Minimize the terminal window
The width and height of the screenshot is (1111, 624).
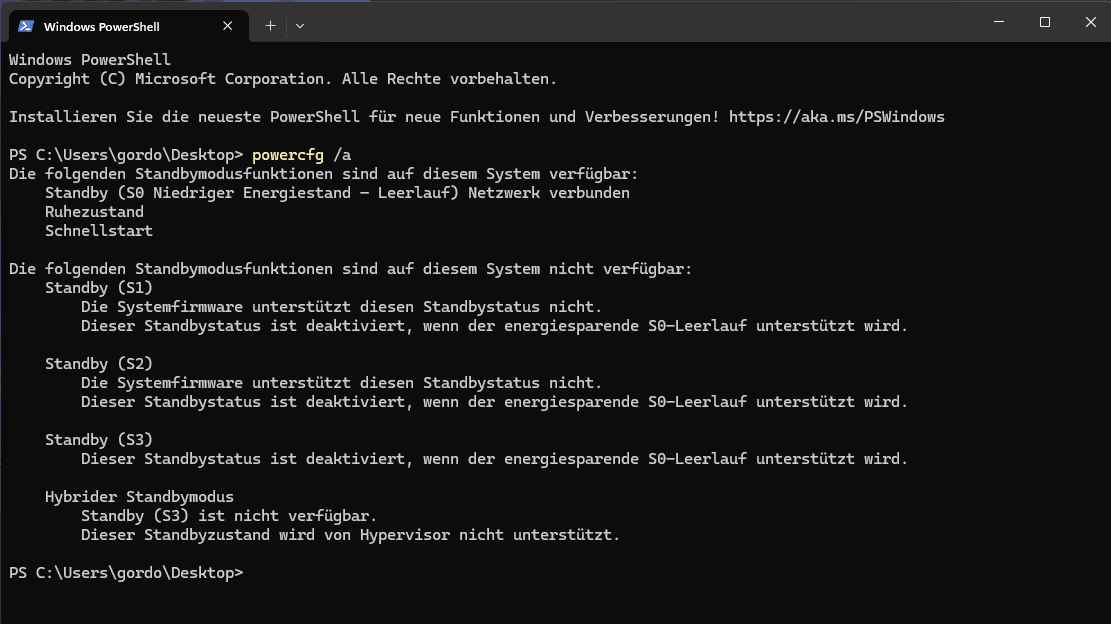click(x=999, y=22)
